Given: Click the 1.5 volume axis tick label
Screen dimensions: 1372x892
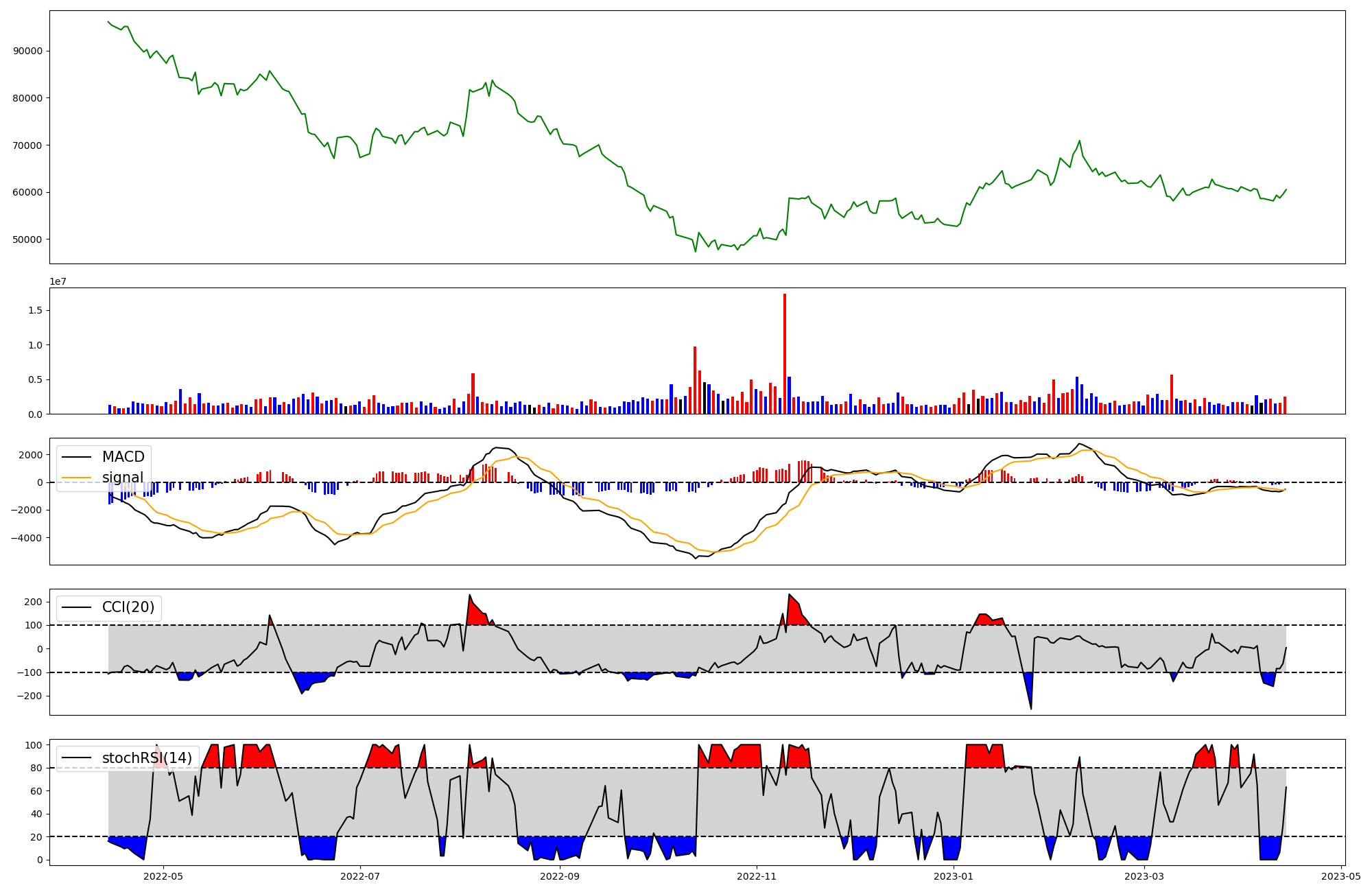Looking at the screenshot, I should (x=35, y=310).
